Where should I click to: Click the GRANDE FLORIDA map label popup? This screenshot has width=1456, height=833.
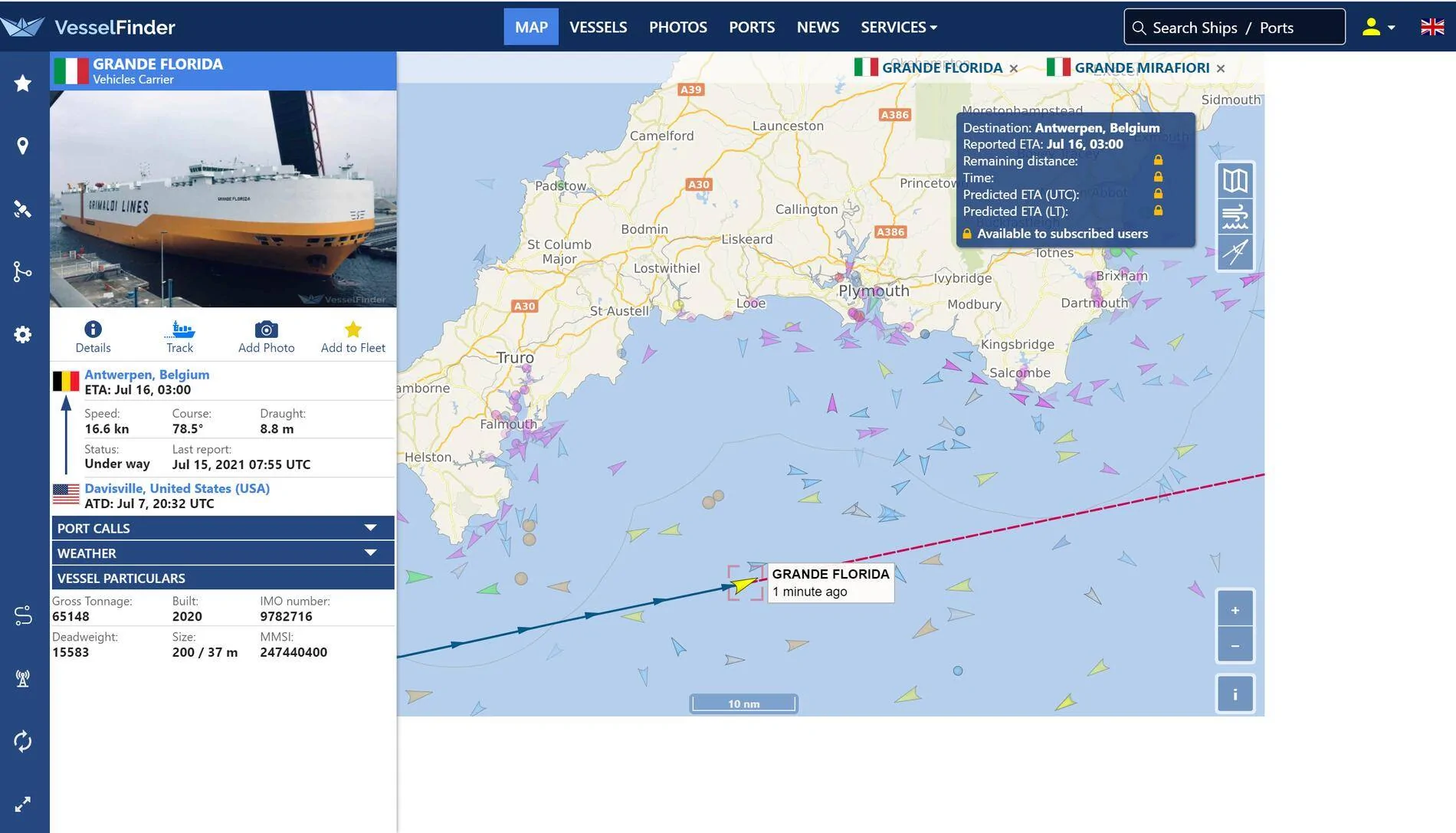click(831, 582)
